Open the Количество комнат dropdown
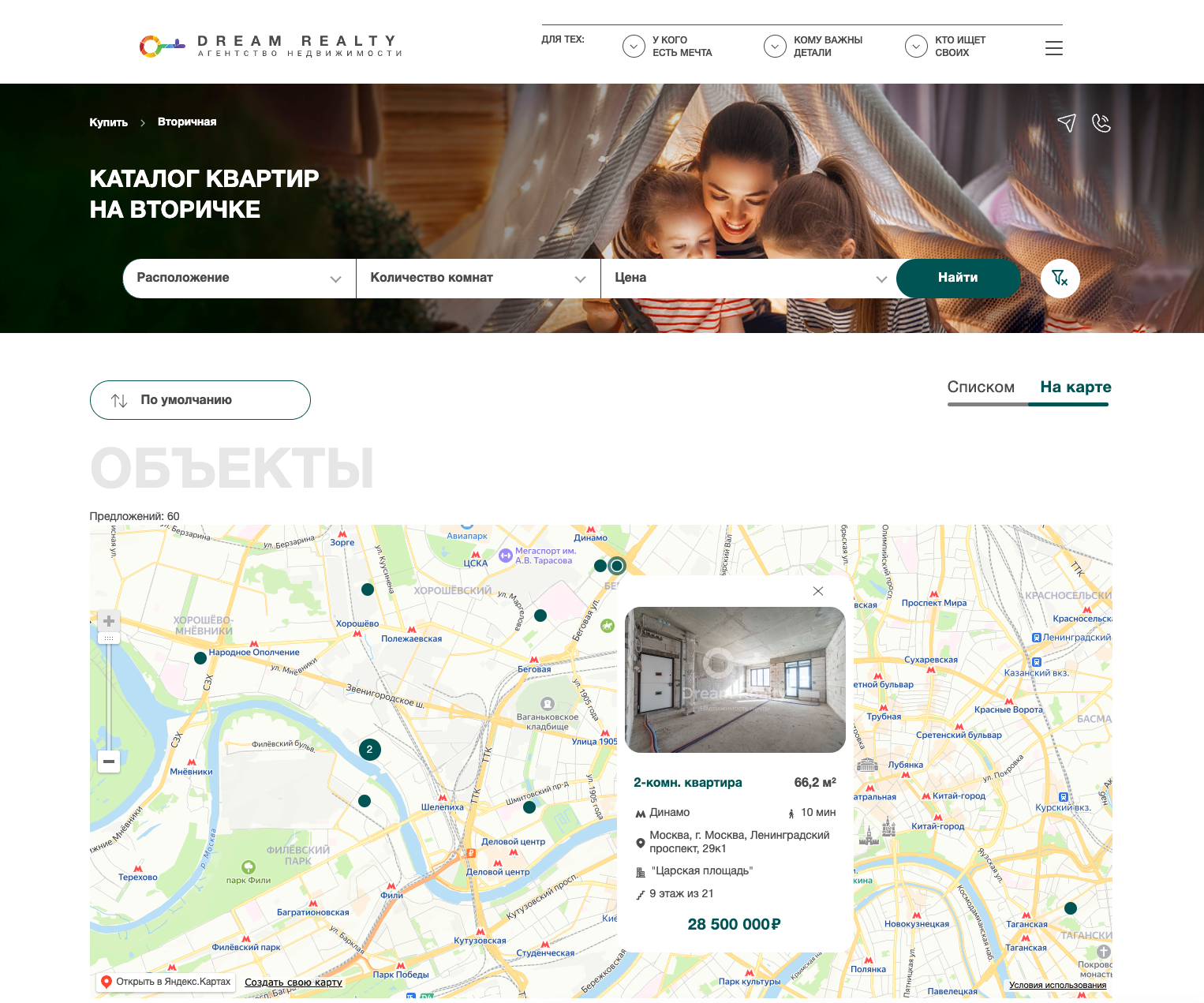The image size is (1204, 1003). (x=478, y=279)
